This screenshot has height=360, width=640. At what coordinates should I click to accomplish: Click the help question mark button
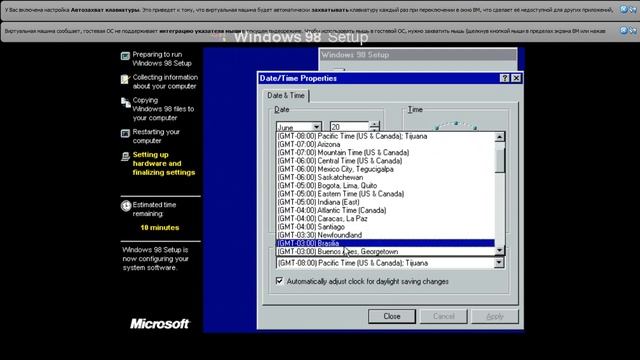coord(505,78)
